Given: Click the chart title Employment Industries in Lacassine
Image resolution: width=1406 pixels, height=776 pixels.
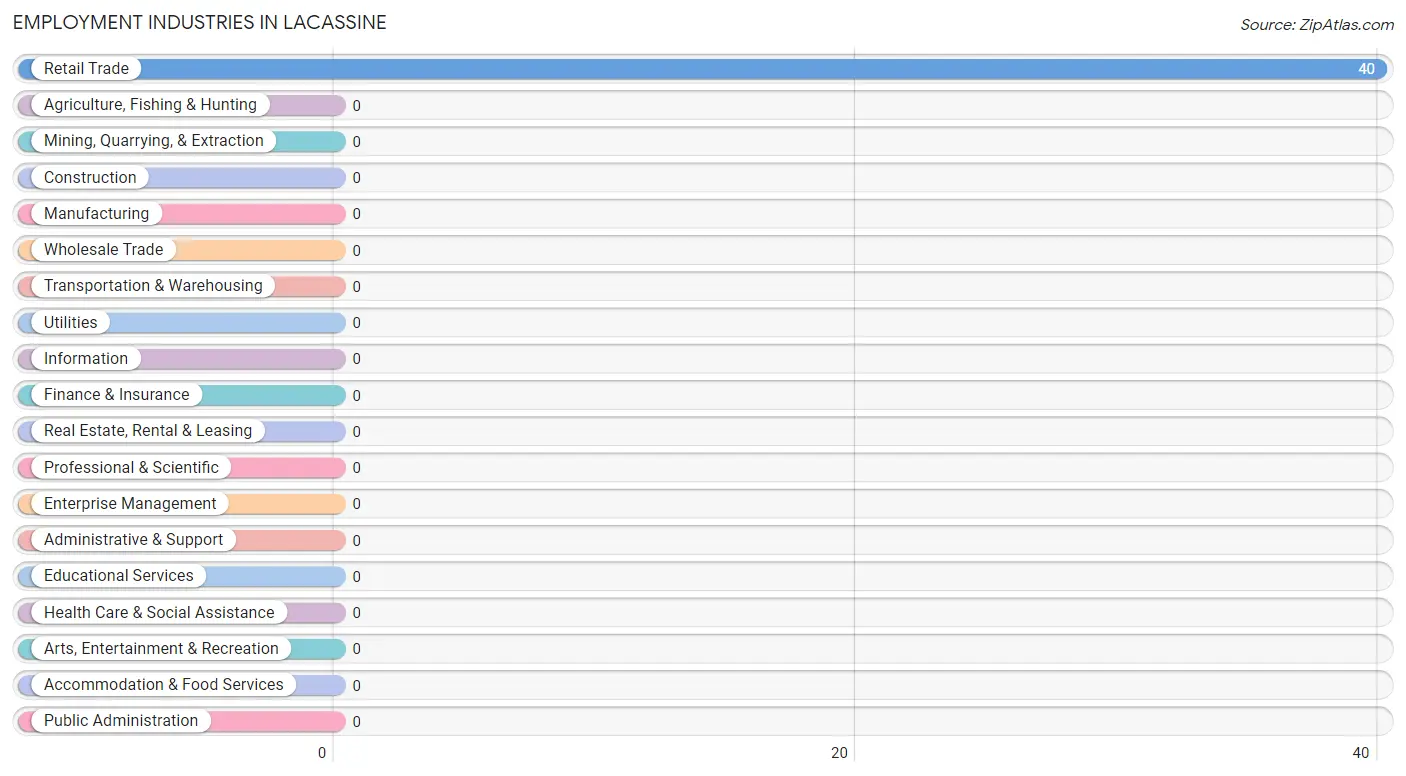Looking at the screenshot, I should (x=200, y=22).
